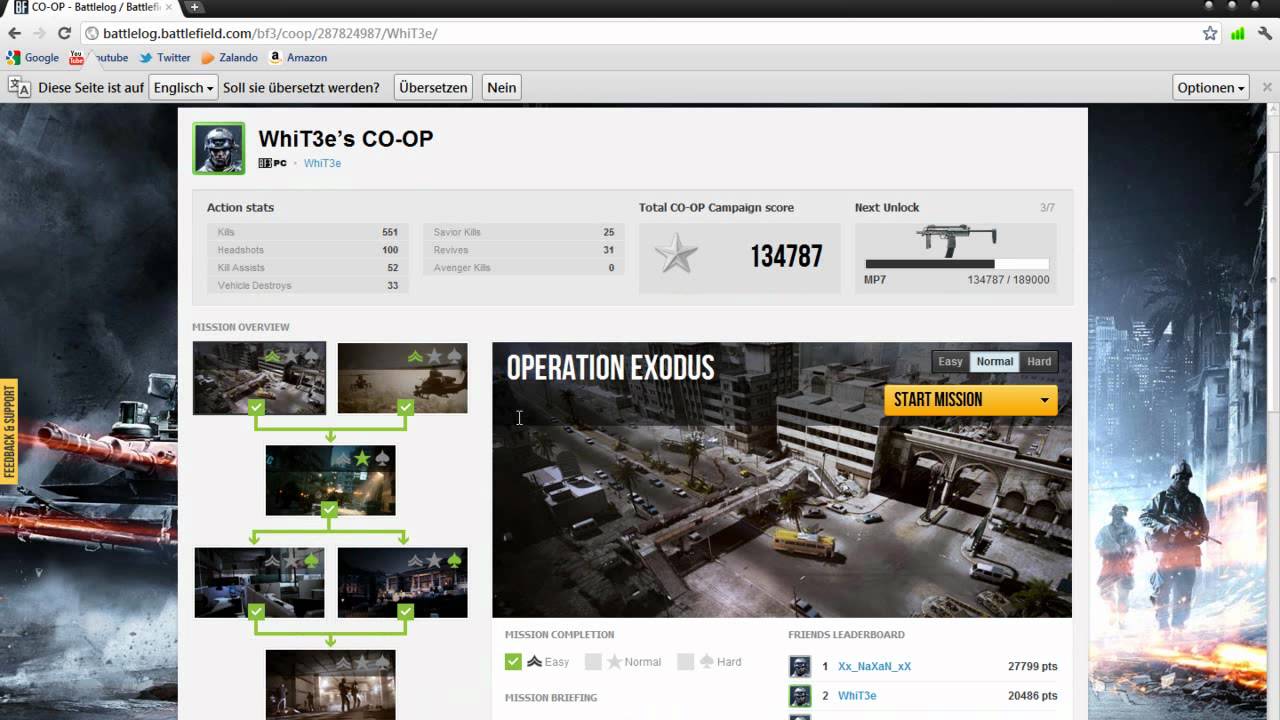Select the city street mission thumbnail
Screen dimensions: 1280x720
click(x=259, y=378)
